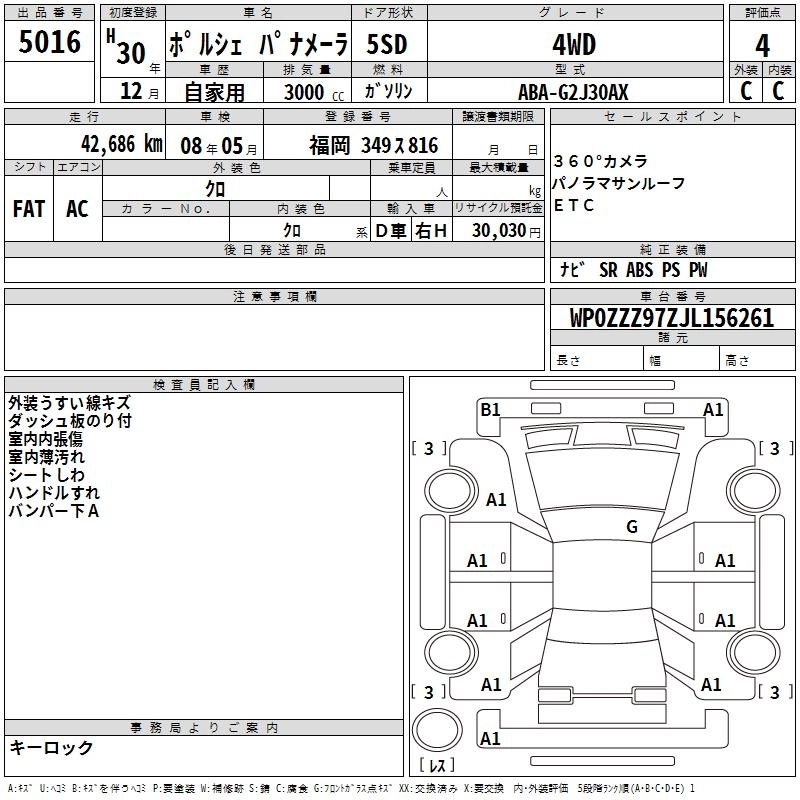Image resolution: width=800 pixels, height=800 pixels.
Task: Click the 長さ dimension field
Action: click(x=597, y=358)
